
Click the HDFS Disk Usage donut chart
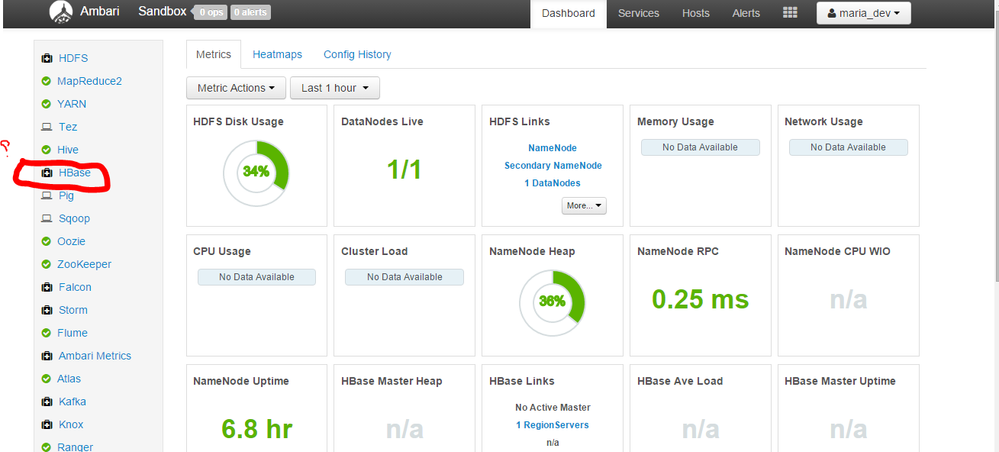pos(256,171)
